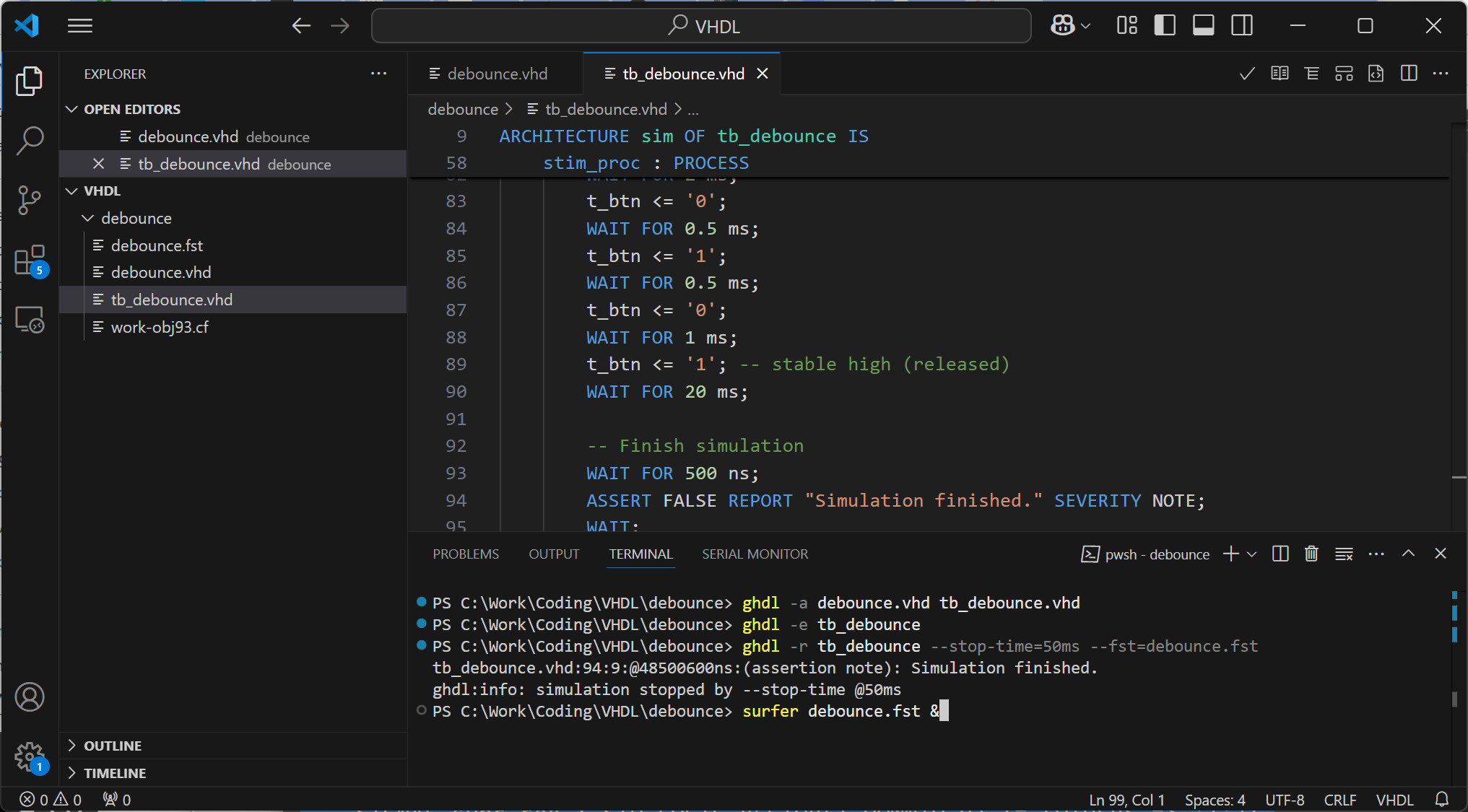The height and width of the screenshot is (812, 1468).
Task: Switch to the PROBLEMS panel tab
Action: 466,554
